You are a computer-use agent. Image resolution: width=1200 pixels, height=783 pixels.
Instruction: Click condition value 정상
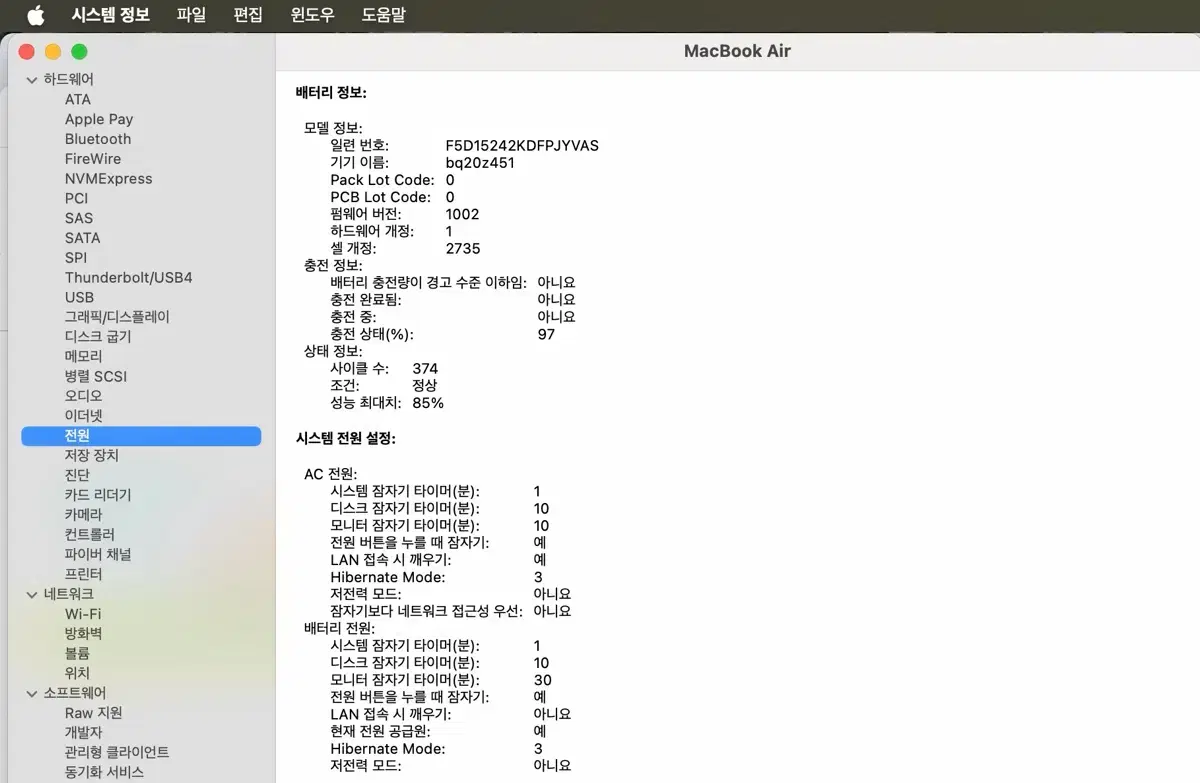(x=424, y=385)
